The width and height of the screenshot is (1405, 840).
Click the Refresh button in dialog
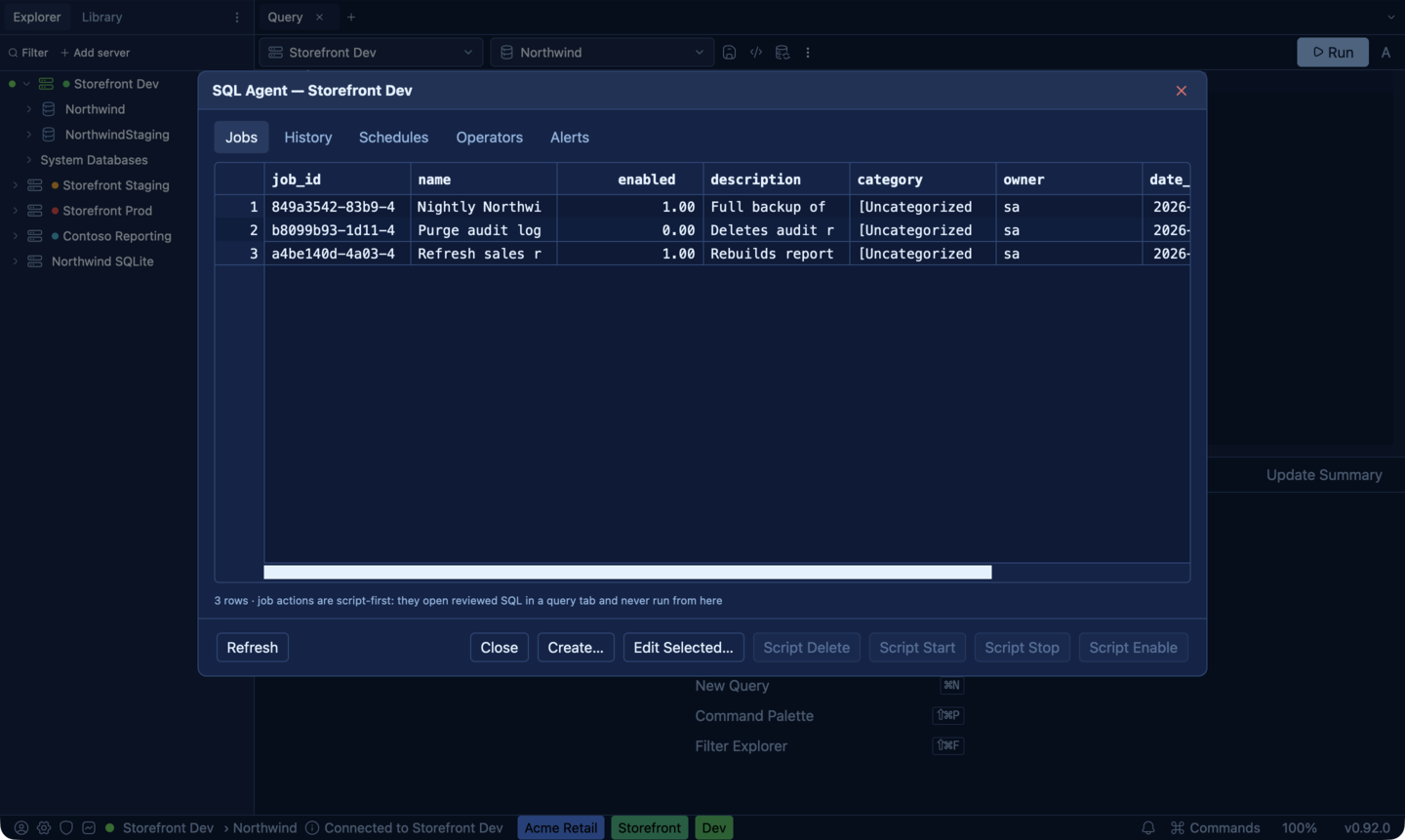coord(253,648)
